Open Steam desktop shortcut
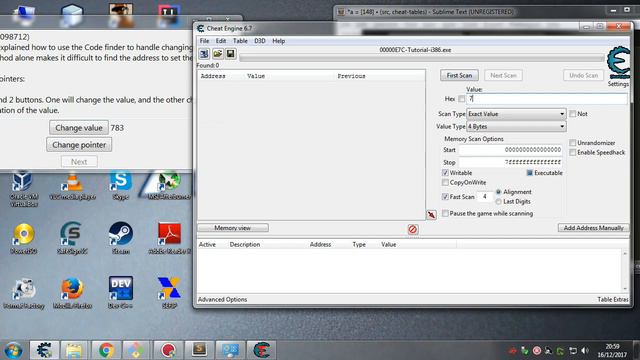The width and height of the screenshot is (640, 360). pyautogui.click(x=120, y=239)
